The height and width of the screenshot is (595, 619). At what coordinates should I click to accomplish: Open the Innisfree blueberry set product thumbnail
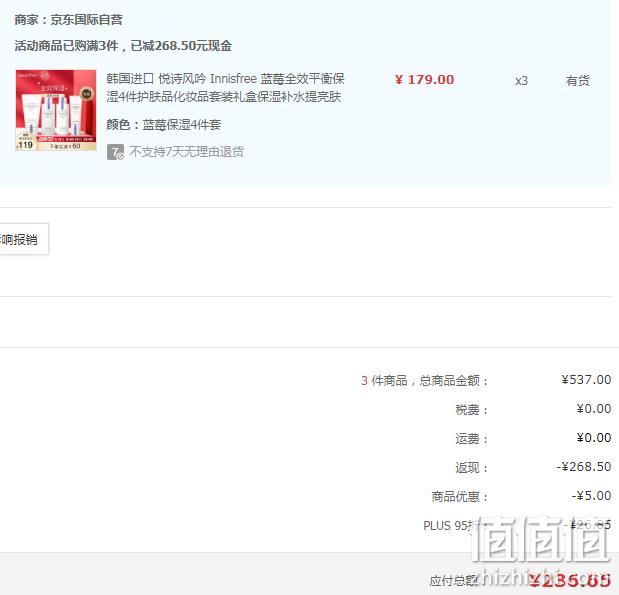(x=56, y=110)
